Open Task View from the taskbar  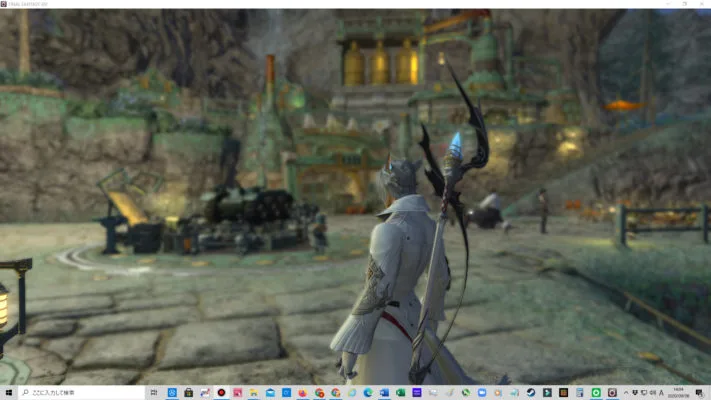(x=154, y=392)
